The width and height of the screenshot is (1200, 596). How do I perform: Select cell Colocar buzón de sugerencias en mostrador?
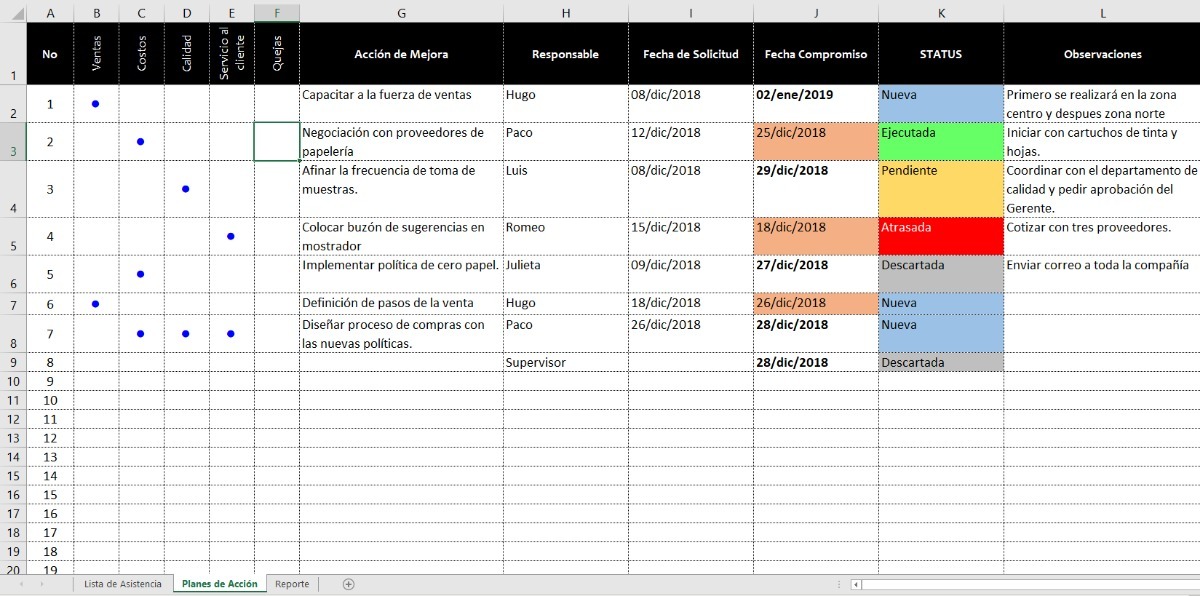pyautogui.click(x=401, y=237)
